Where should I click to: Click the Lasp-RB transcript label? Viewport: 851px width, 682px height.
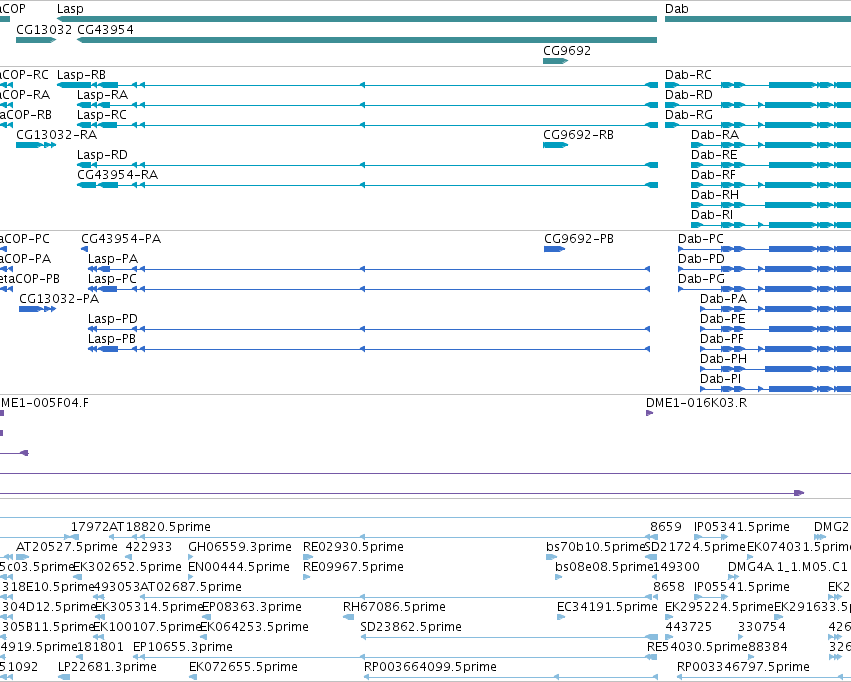pos(81,74)
